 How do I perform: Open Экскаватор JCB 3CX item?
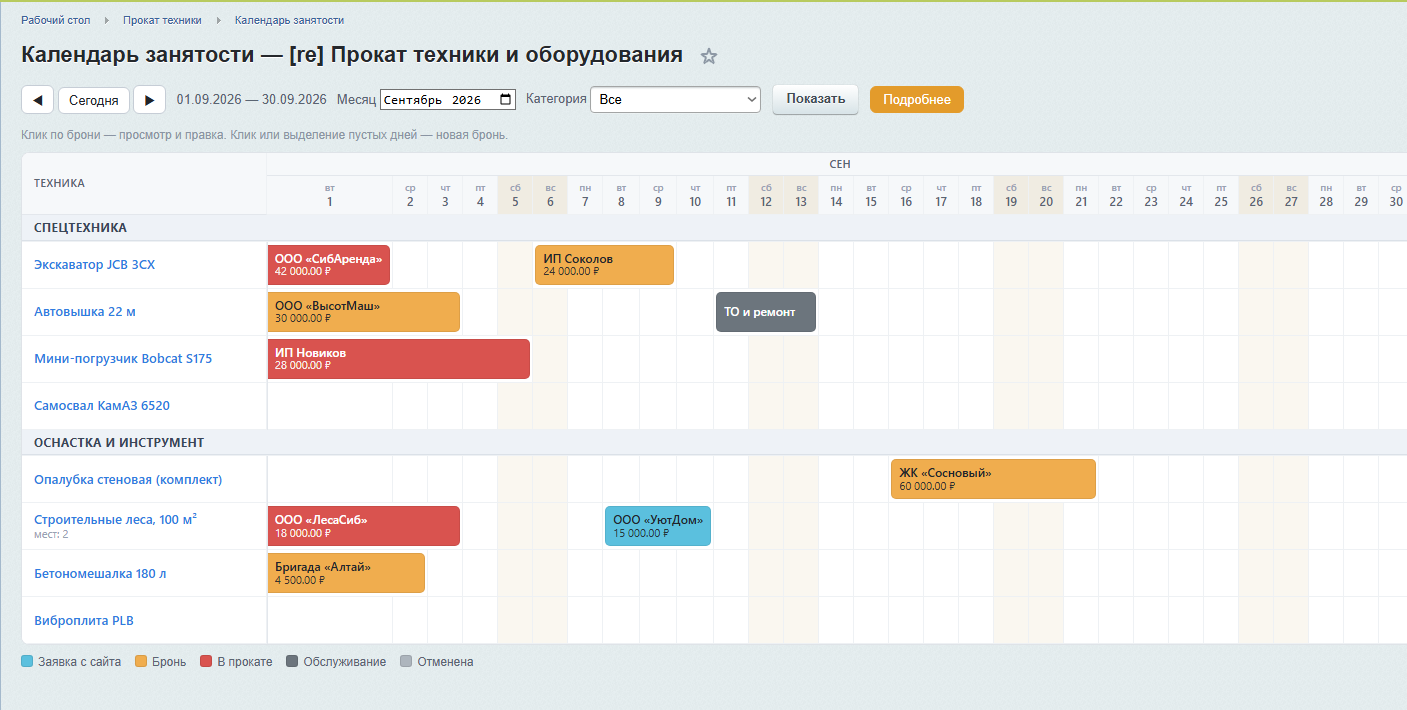(95, 265)
